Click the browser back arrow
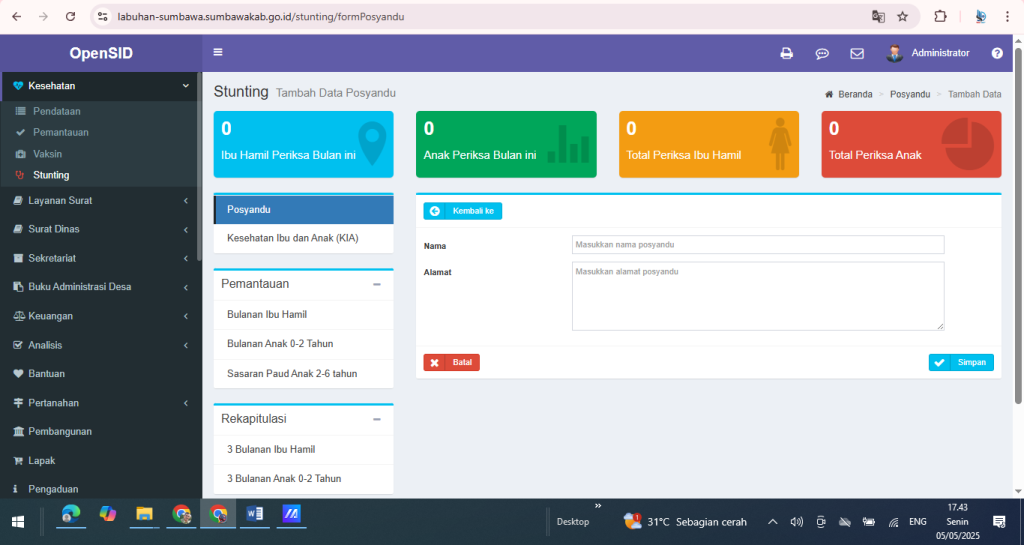 (x=17, y=16)
